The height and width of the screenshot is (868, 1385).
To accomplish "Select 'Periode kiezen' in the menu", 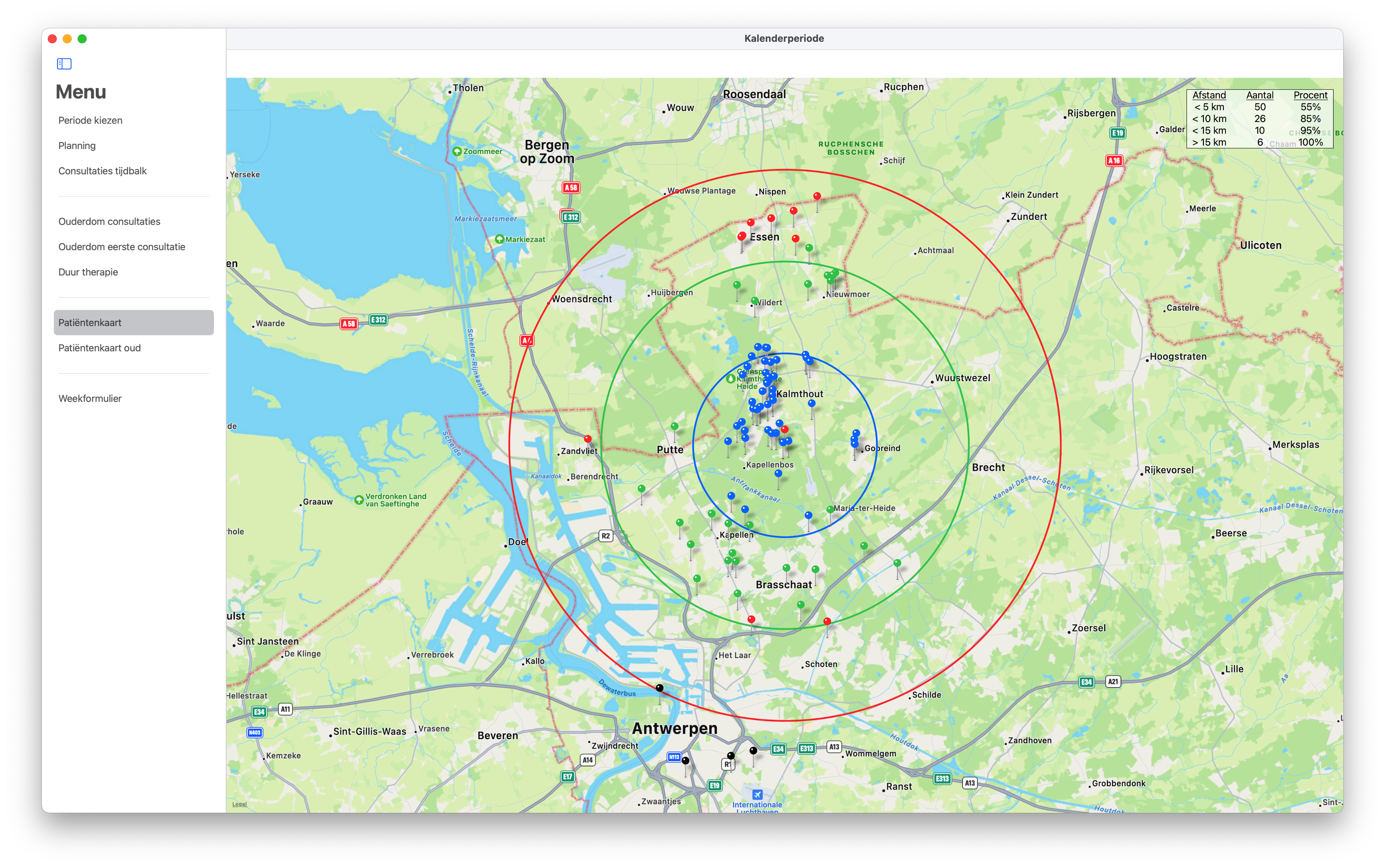I will click(90, 120).
